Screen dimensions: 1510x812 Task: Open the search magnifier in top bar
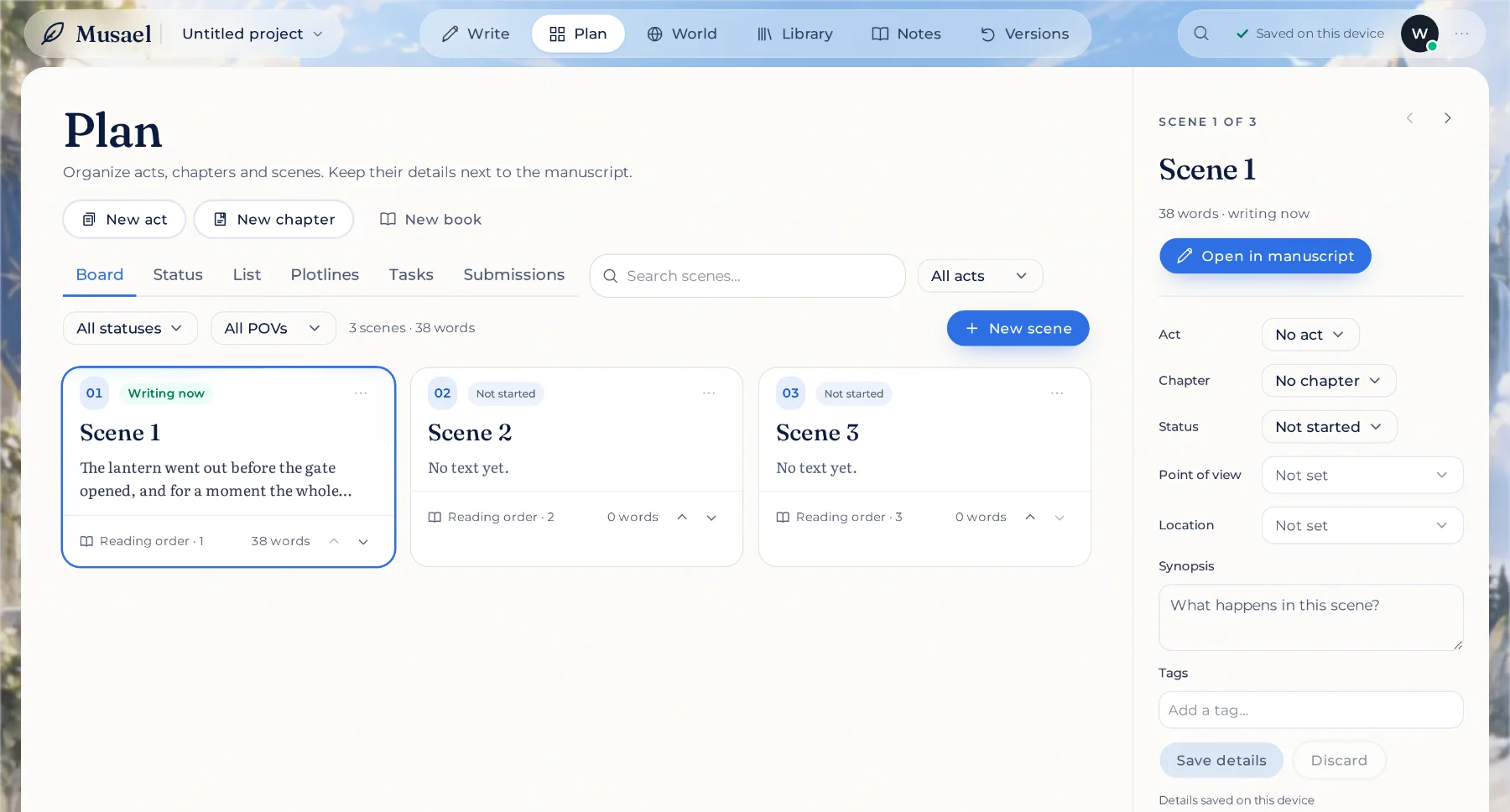click(x=1201, y=34)
